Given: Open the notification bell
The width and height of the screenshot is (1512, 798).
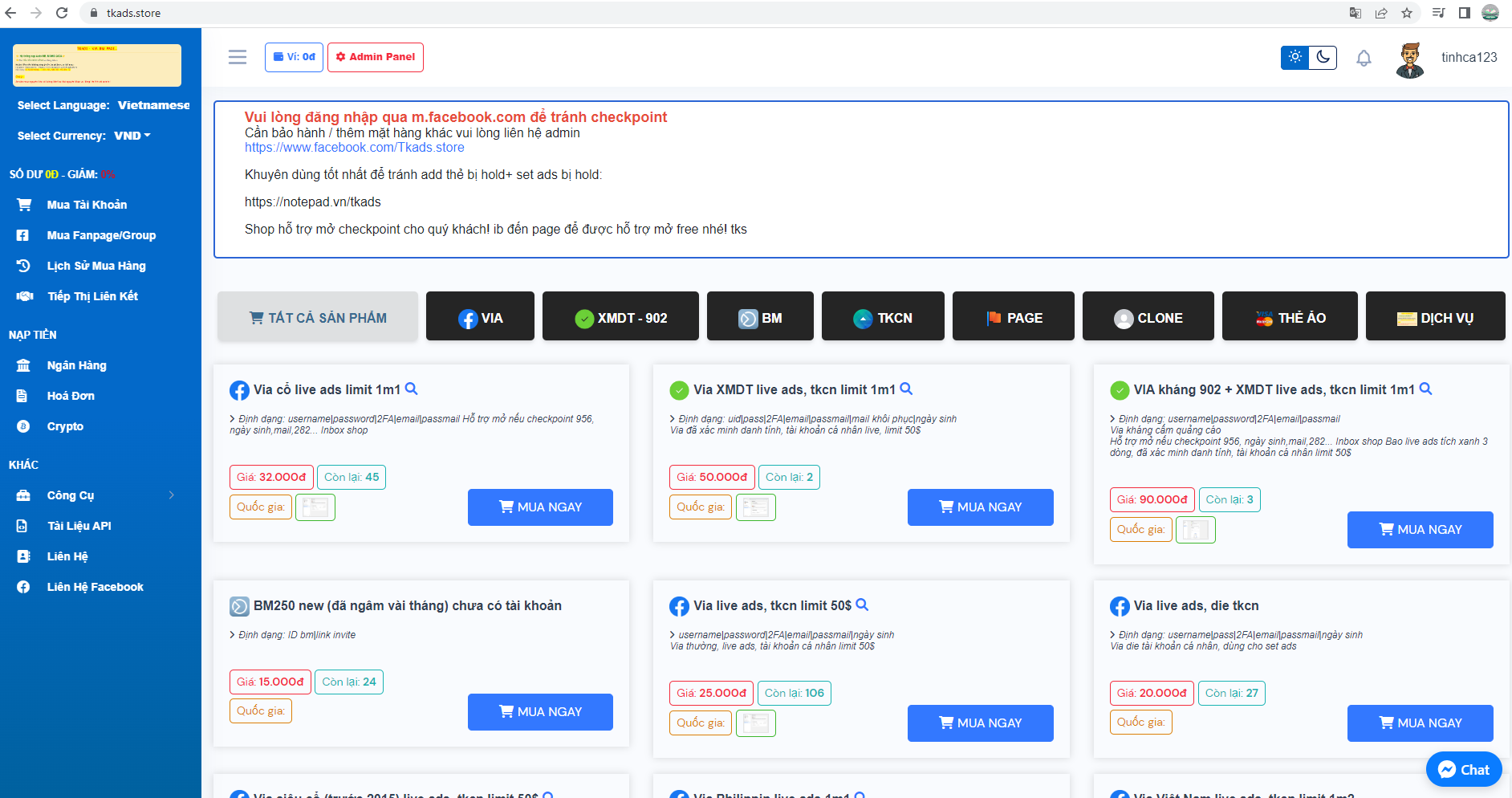Looking at the screenshot, I should point(1364,58).
